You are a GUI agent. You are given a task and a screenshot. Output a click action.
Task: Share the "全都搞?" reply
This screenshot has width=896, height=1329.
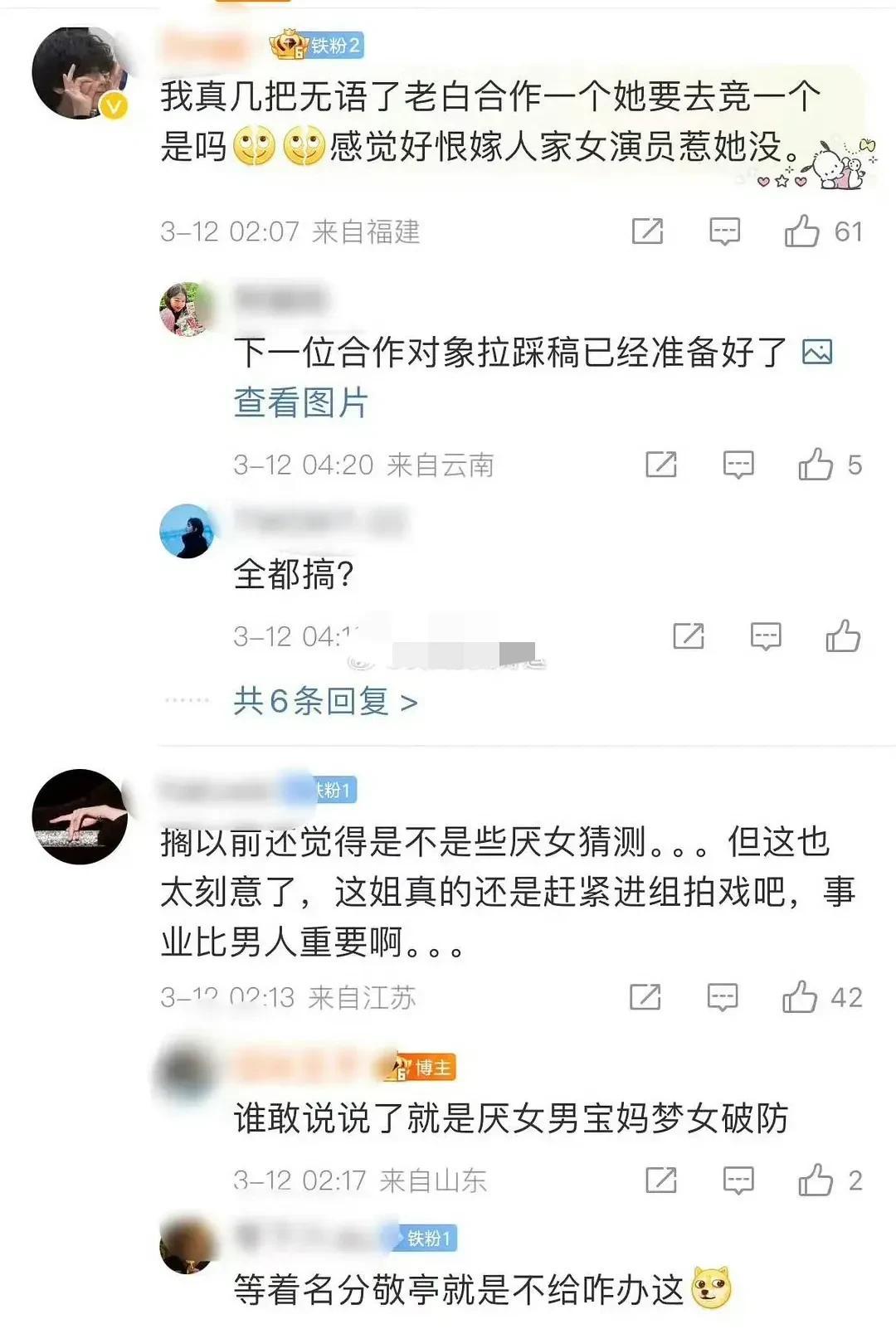[x=689, y=636]
